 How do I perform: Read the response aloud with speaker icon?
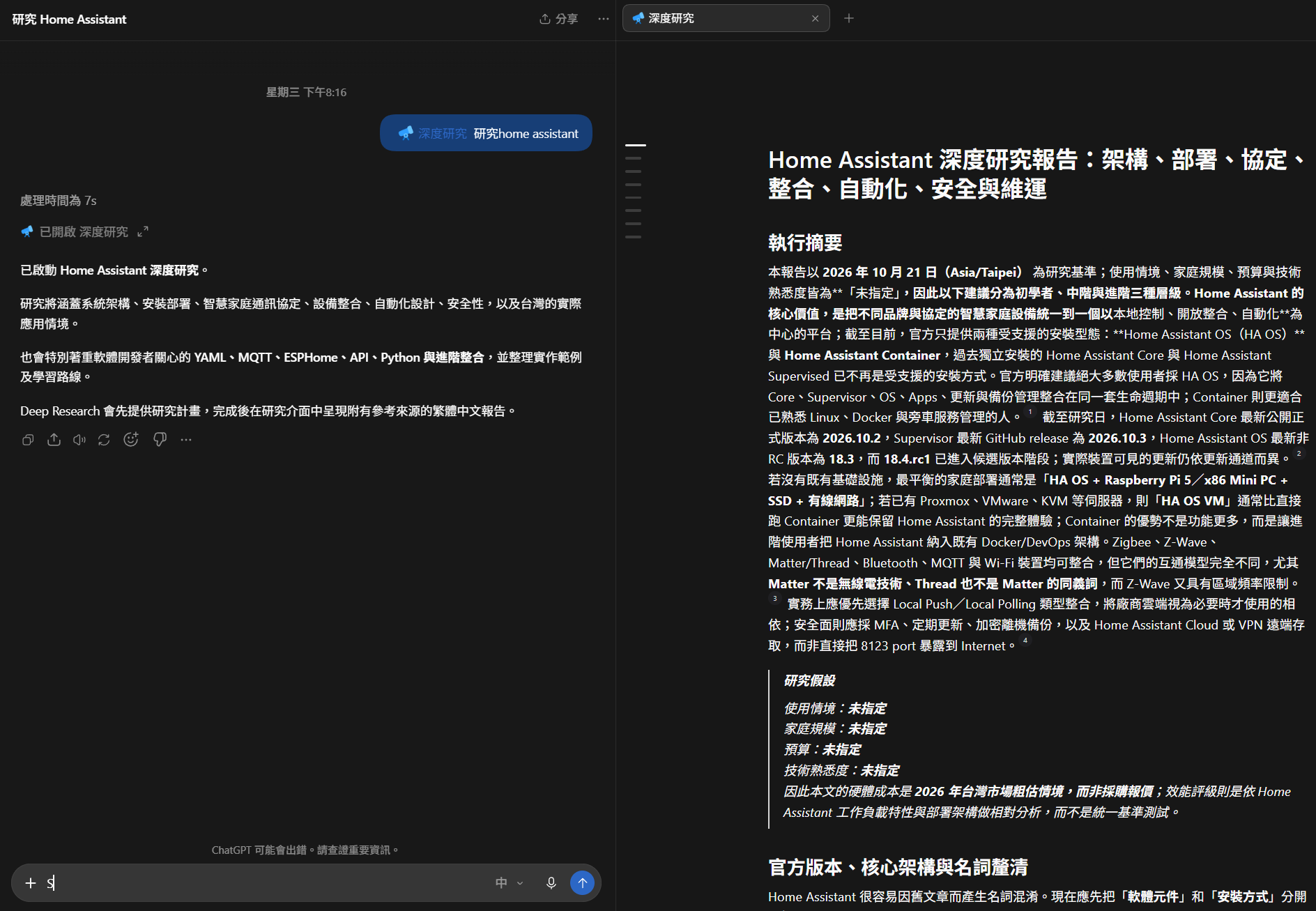pyautogui.click(x=79, y=440)
